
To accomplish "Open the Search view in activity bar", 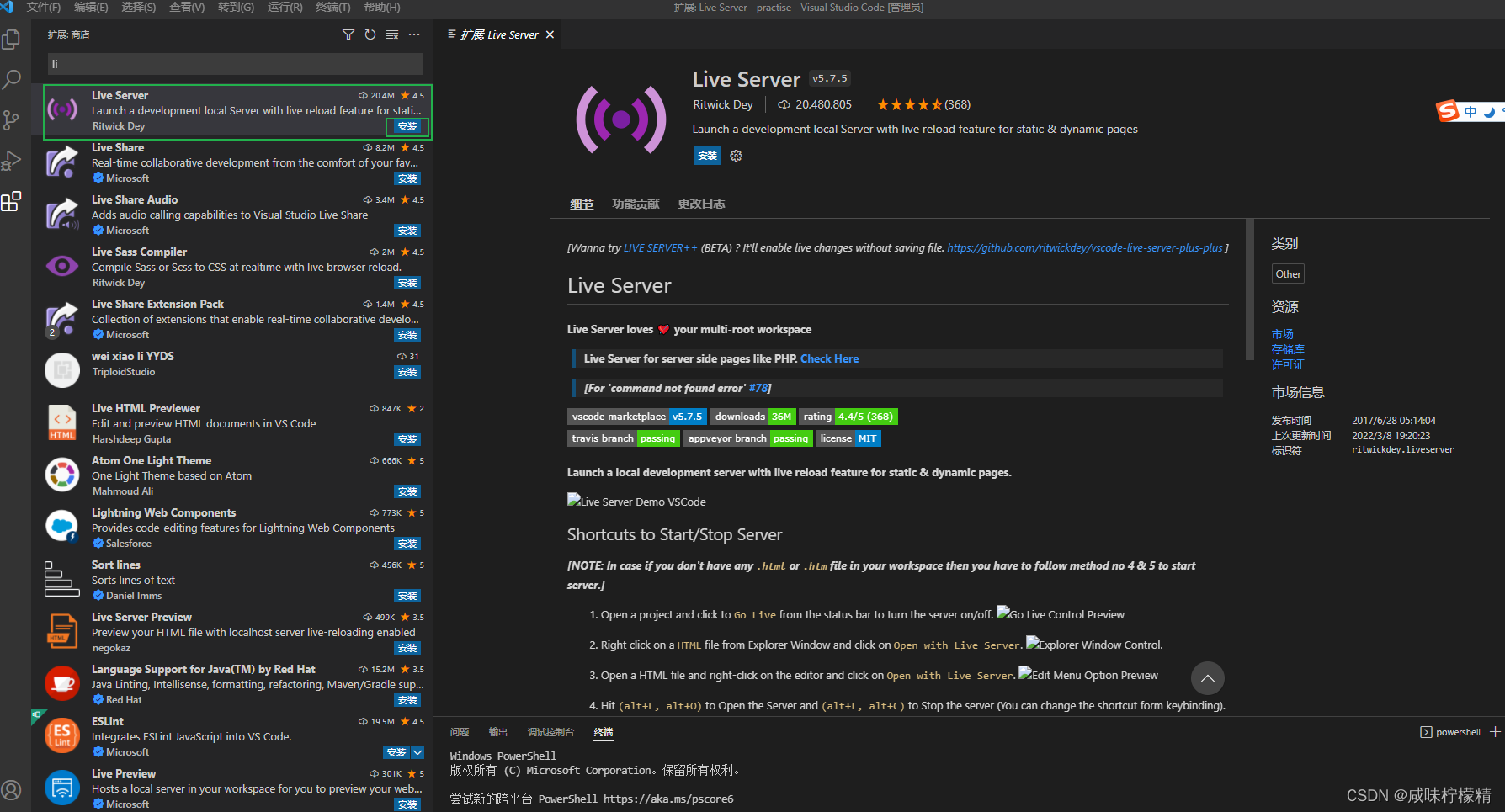I will pyautogui.click(x=12, y=80).
